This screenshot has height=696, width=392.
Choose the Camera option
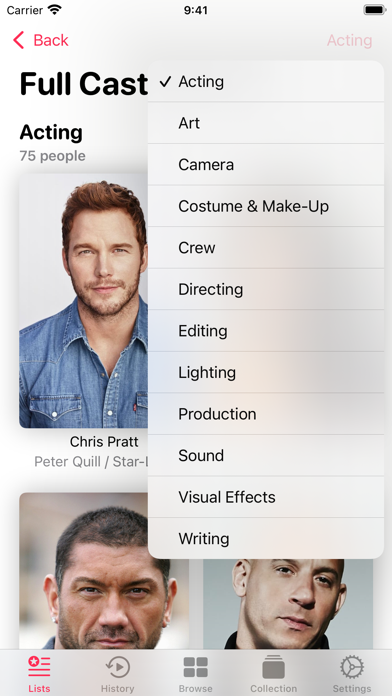click(x=266, y=165)
